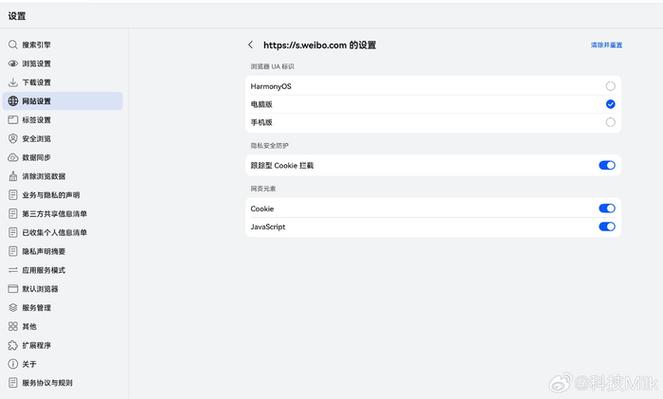Click the info circle icon for 关于
The width and height of the screenshot is (663, 399).
pos(13,363)
